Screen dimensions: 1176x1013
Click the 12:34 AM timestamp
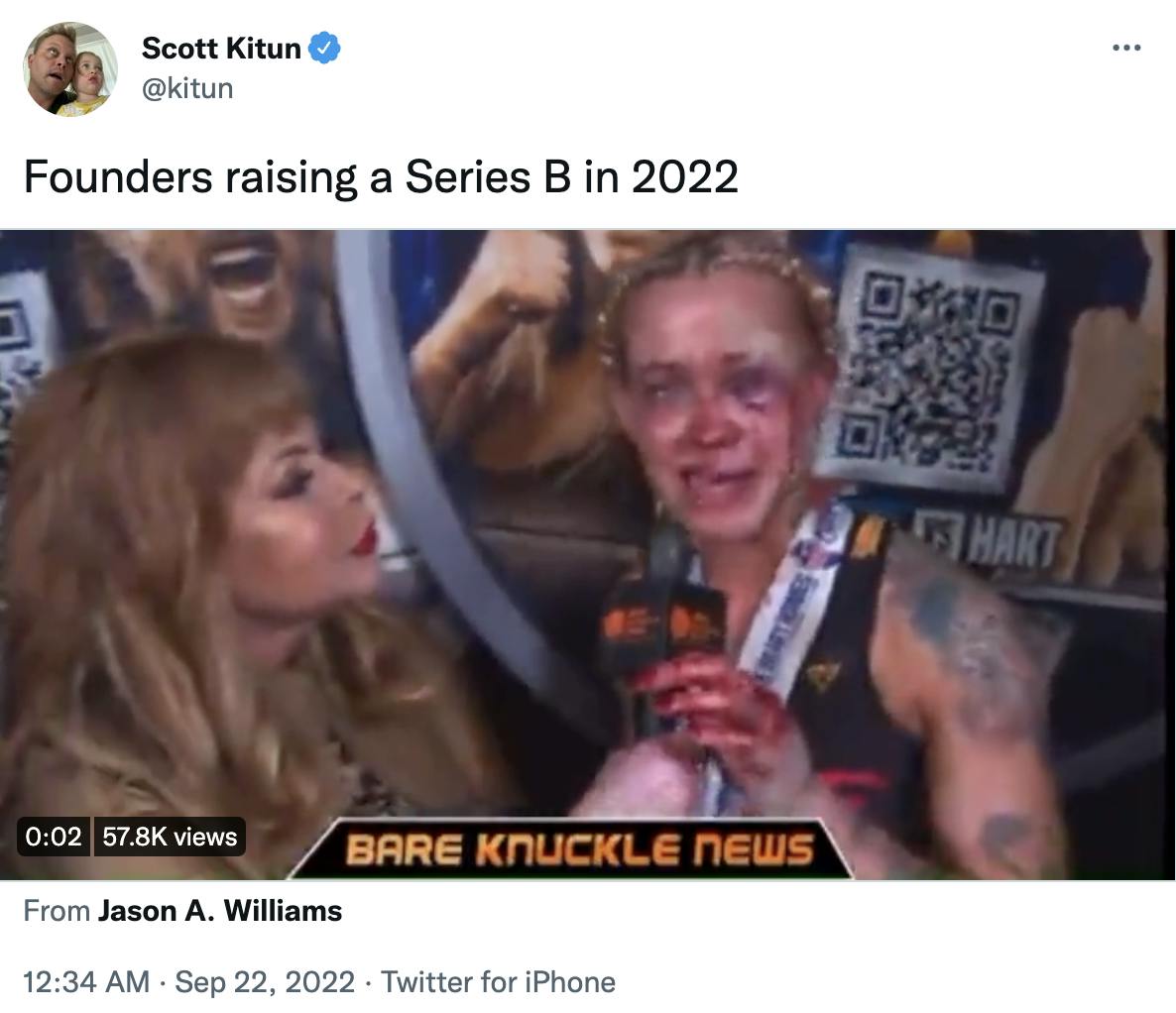click(x=86, y=981)
